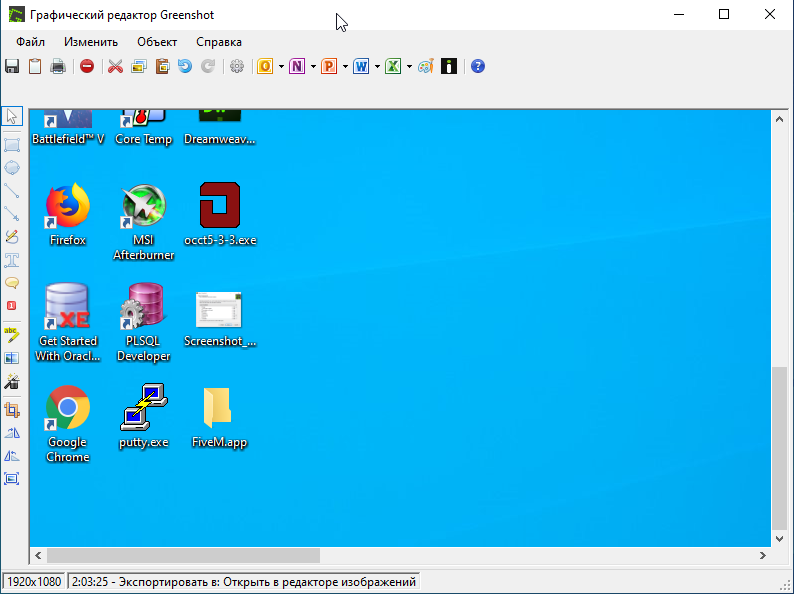Click the vertical scrollbar down arrow
This screenshot has width=794, height=594.
point(779,539)
